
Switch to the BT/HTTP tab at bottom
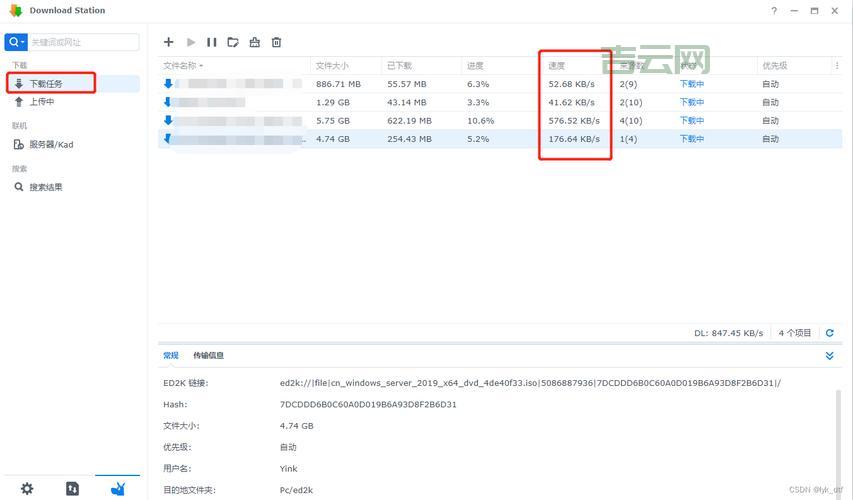pos(72,488)
